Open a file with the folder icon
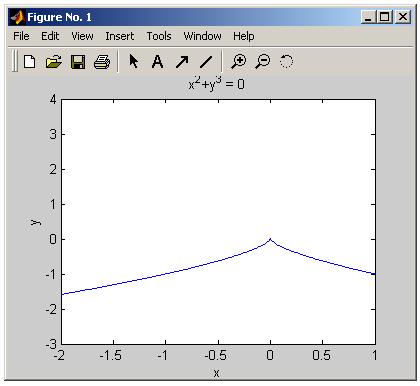This screenshot has height=386, width=420. click(x=54, y=62)
